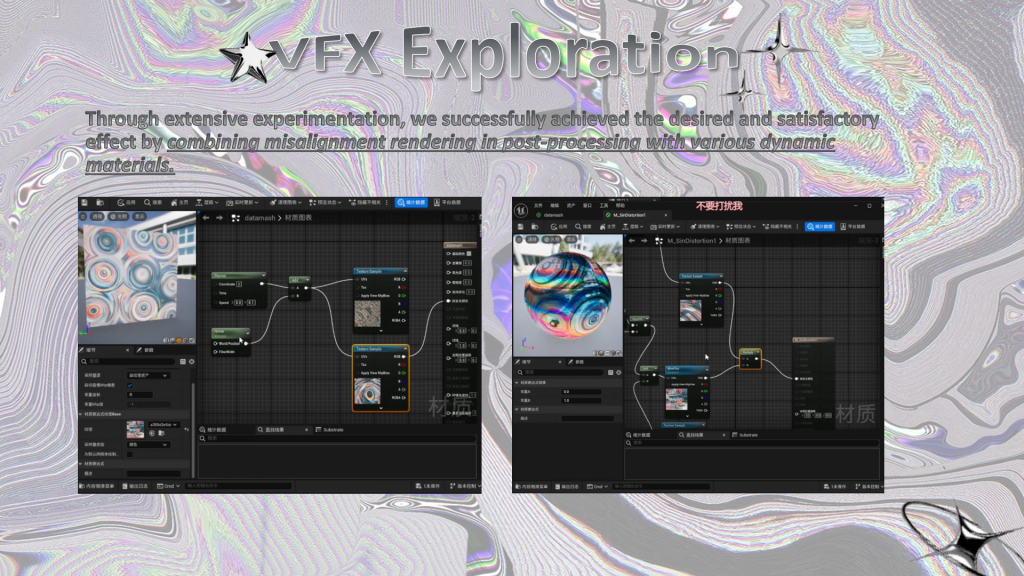Open the texture asset dropdown beside thumbnail
This screenshot has height=576, width=1024.
pos(163,424)
